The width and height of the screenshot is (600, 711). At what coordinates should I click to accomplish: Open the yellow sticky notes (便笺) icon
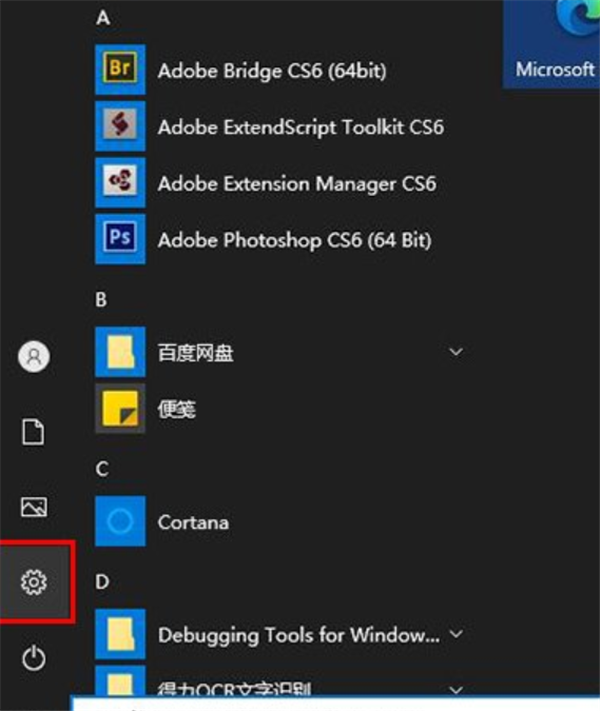pyautogui.click(x=120, y=408)
